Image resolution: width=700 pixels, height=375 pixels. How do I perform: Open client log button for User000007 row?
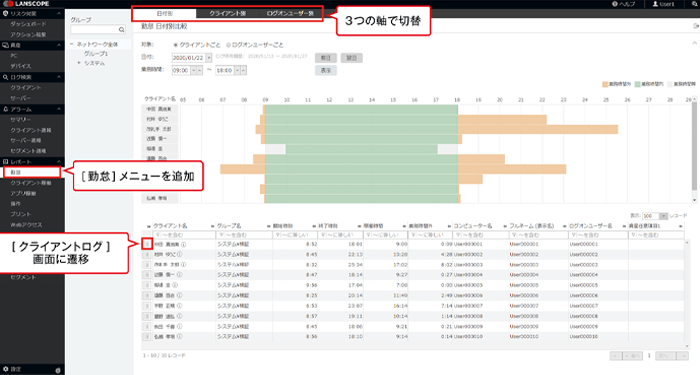[147, 306]
